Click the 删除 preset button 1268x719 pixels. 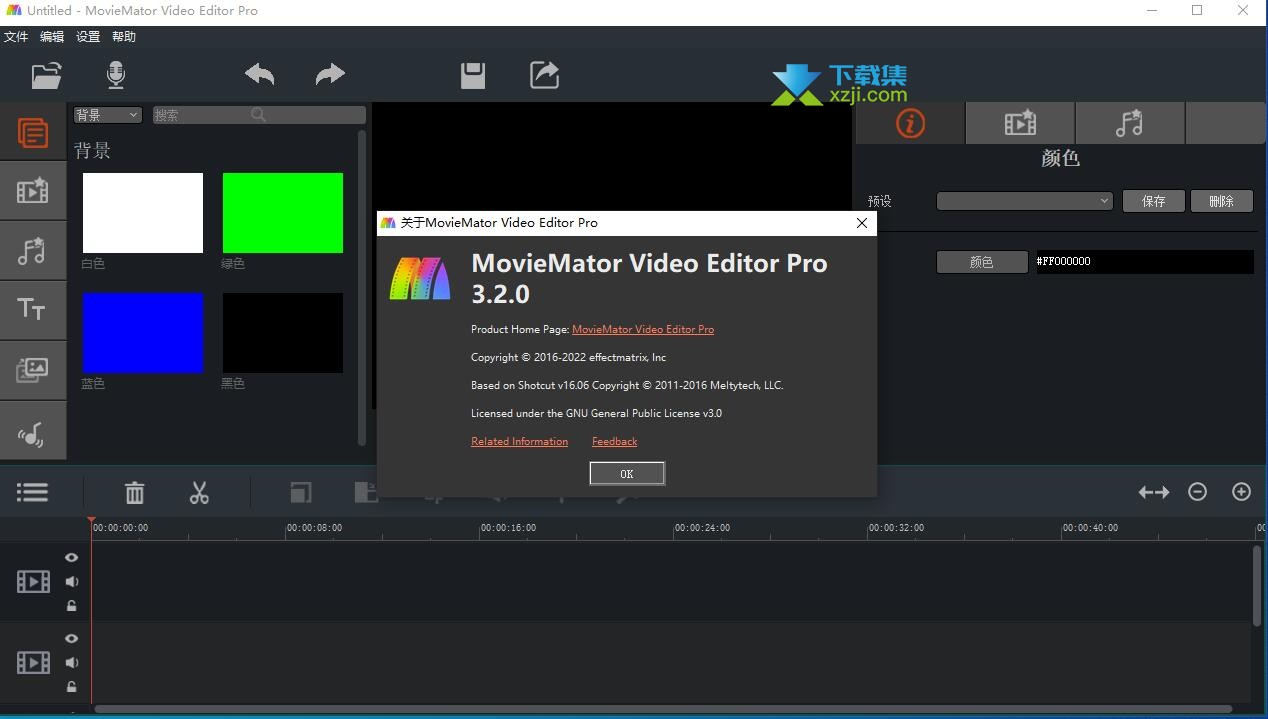click(x=1222, y=201)
